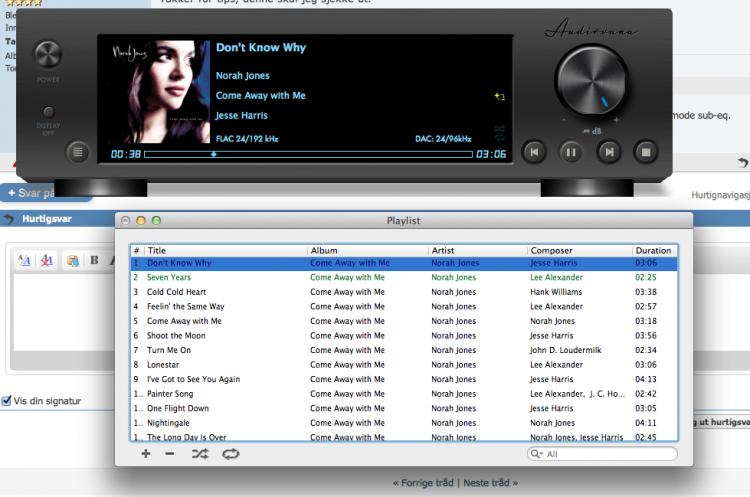750x497 pixels.
Task: Click the playback progress bar
Action: tap(308, 154)
